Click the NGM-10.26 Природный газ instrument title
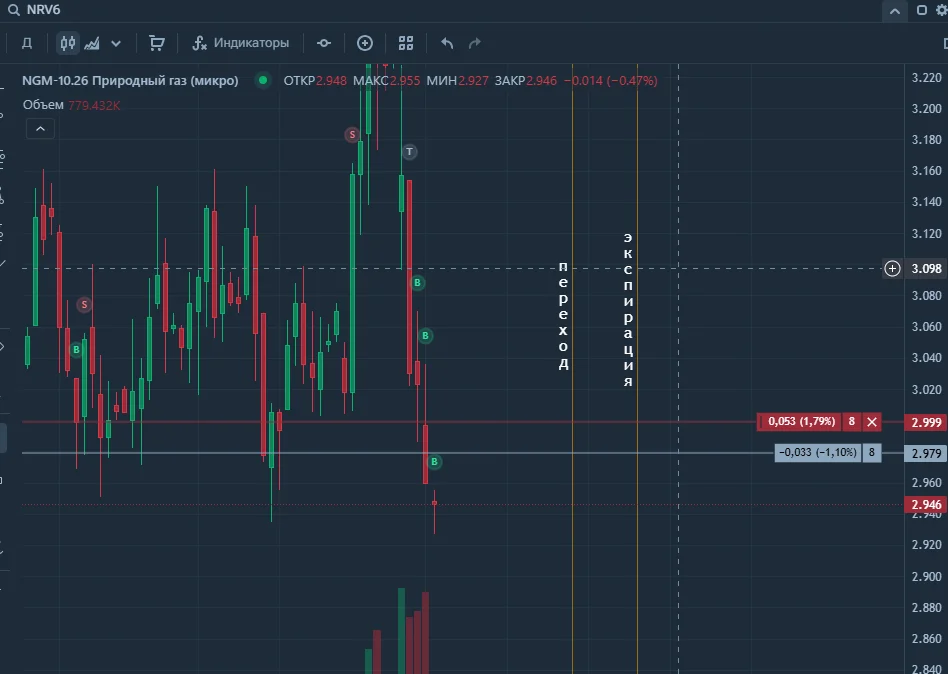 (x=131, y=80)
